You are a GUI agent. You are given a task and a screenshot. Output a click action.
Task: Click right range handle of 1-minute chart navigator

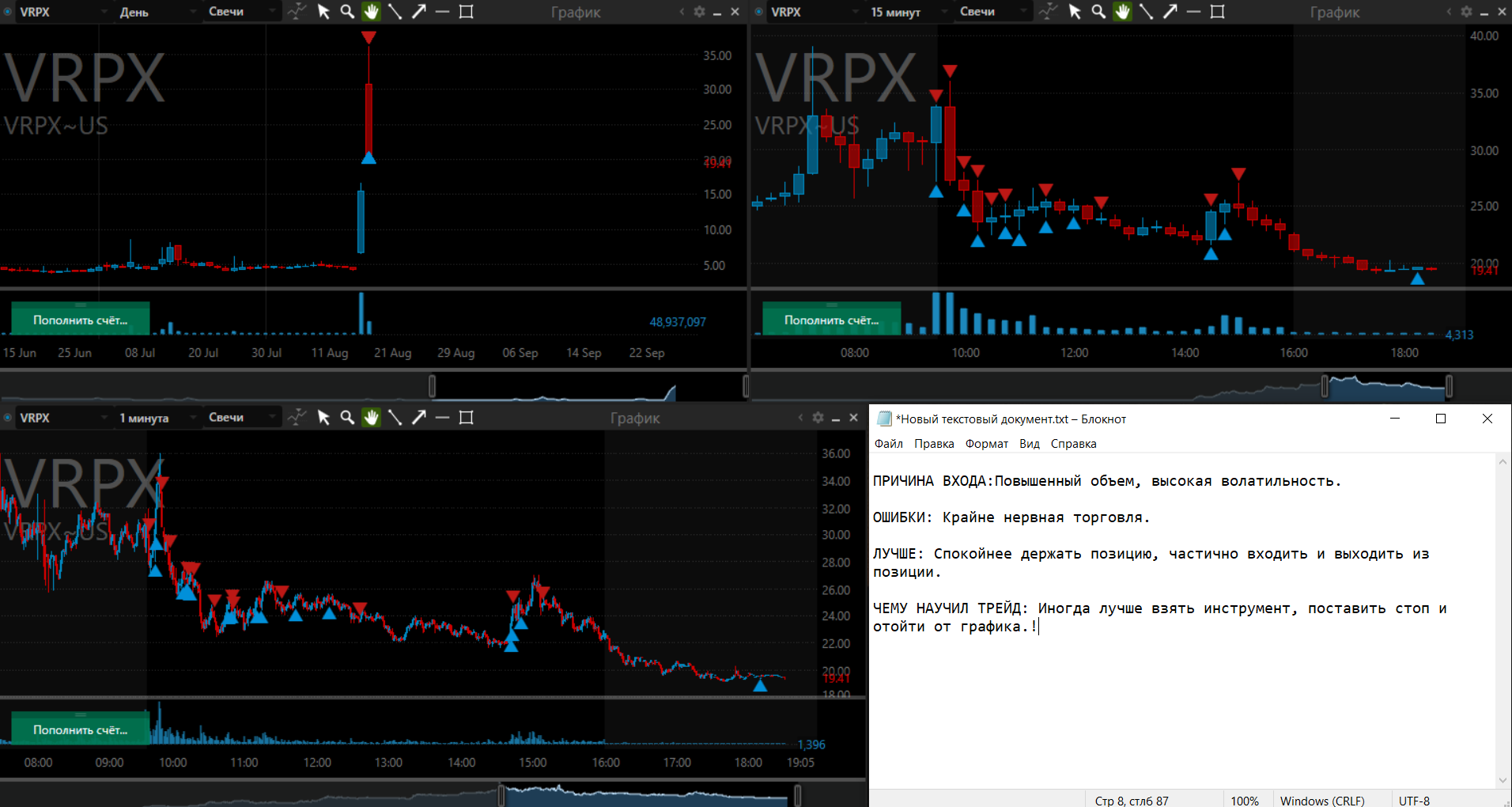[x=797, y=795]
